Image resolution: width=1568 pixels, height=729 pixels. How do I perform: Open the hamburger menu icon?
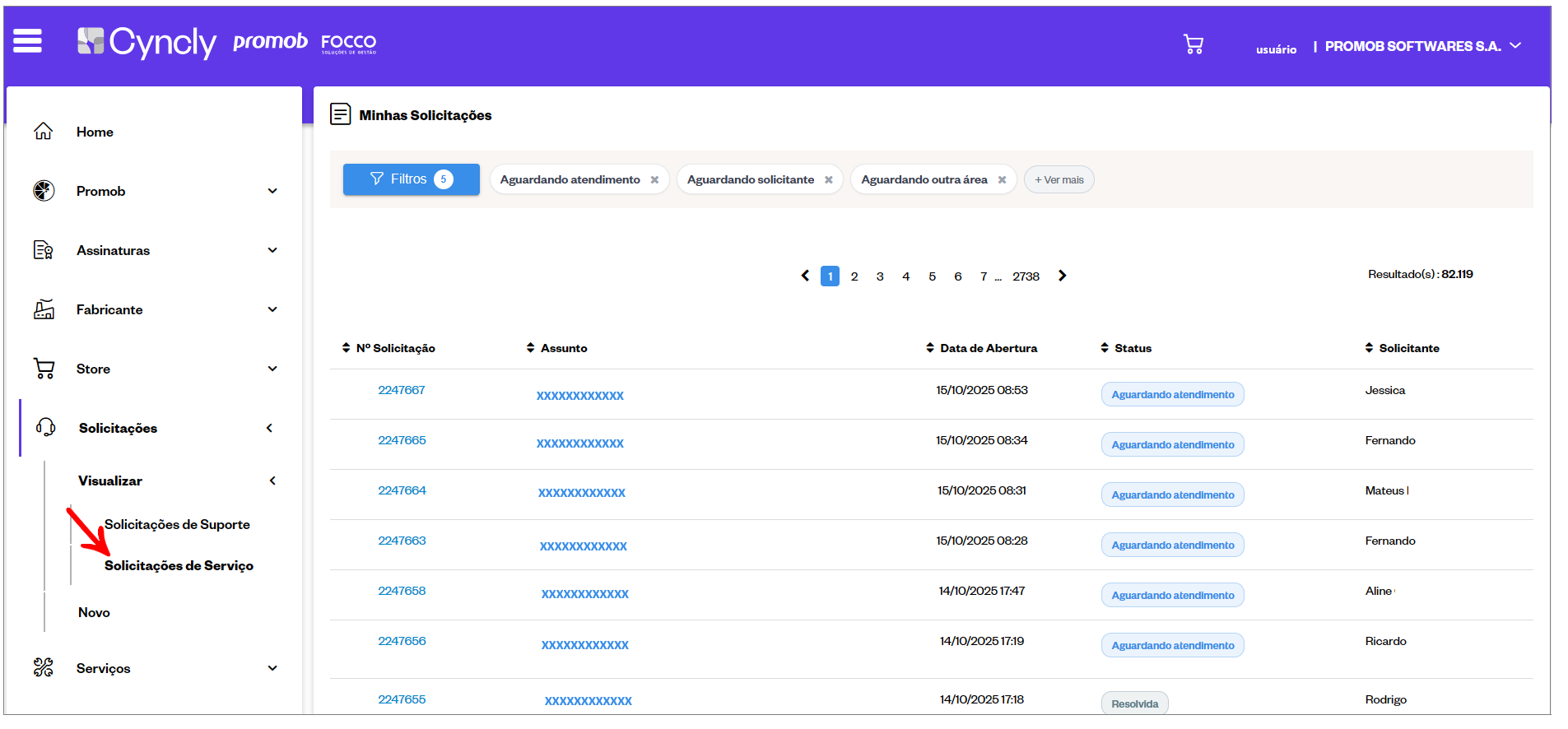(x=27, y=40)
